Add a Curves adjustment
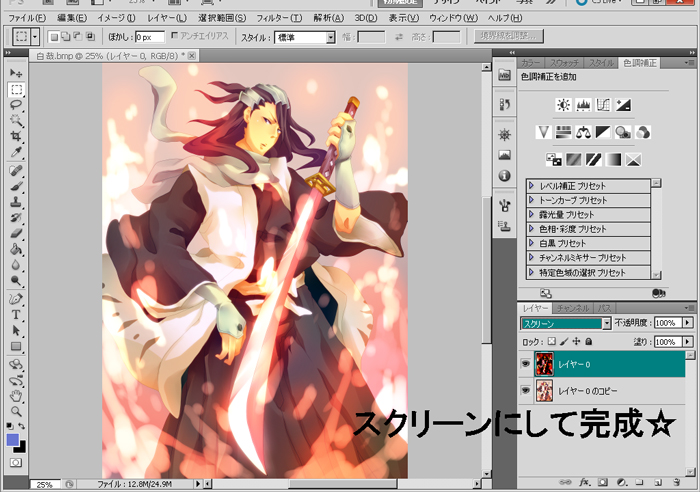The height and width of the screenshot is (492, 700). (603, 104)
